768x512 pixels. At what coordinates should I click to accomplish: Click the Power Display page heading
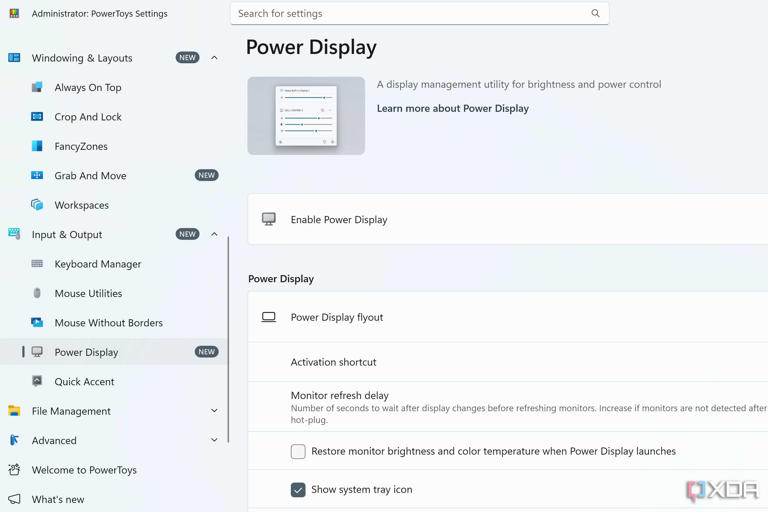(x=311, y=48)
